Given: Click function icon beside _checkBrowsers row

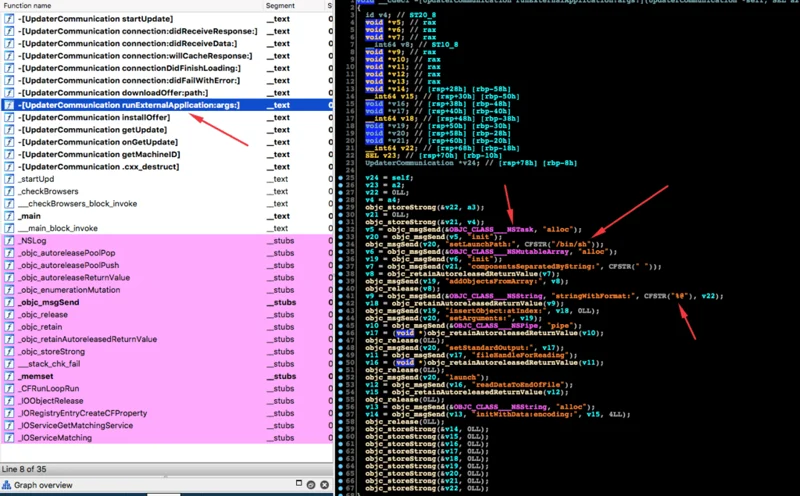Looking at the screenshot, I should (9, 191).
